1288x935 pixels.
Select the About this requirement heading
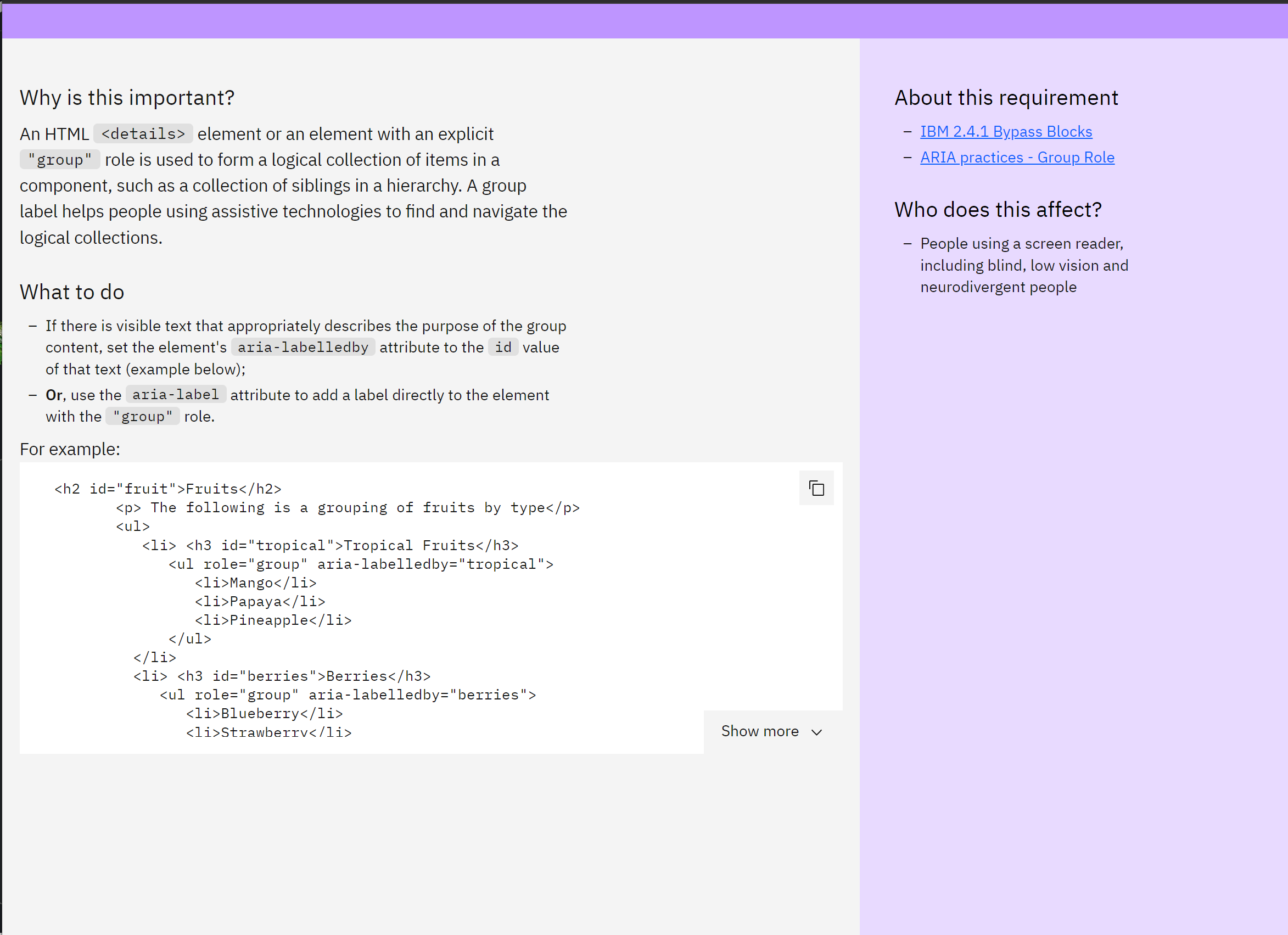pos(1006,97)
